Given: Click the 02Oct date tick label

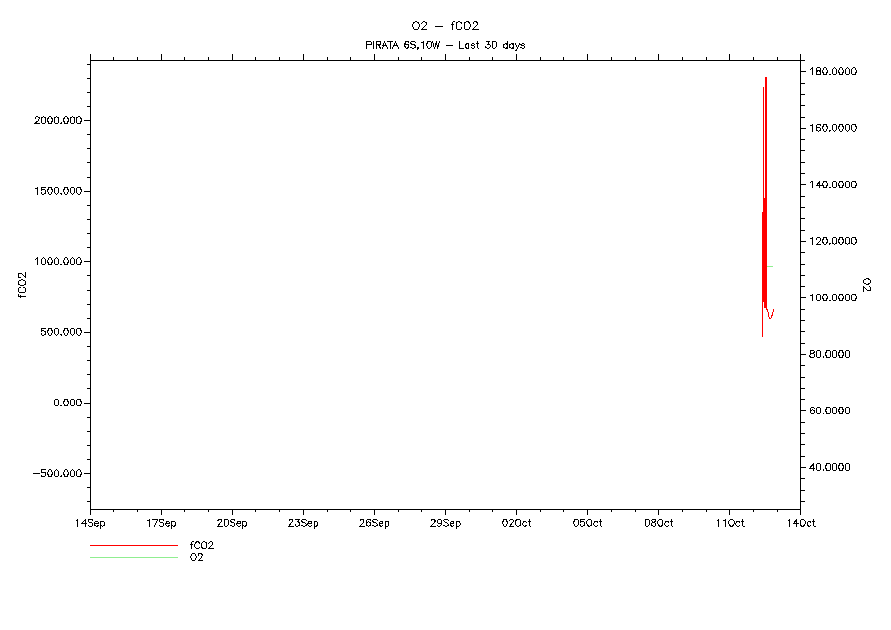Looking at the screenshot, I should tap(516, 523).
